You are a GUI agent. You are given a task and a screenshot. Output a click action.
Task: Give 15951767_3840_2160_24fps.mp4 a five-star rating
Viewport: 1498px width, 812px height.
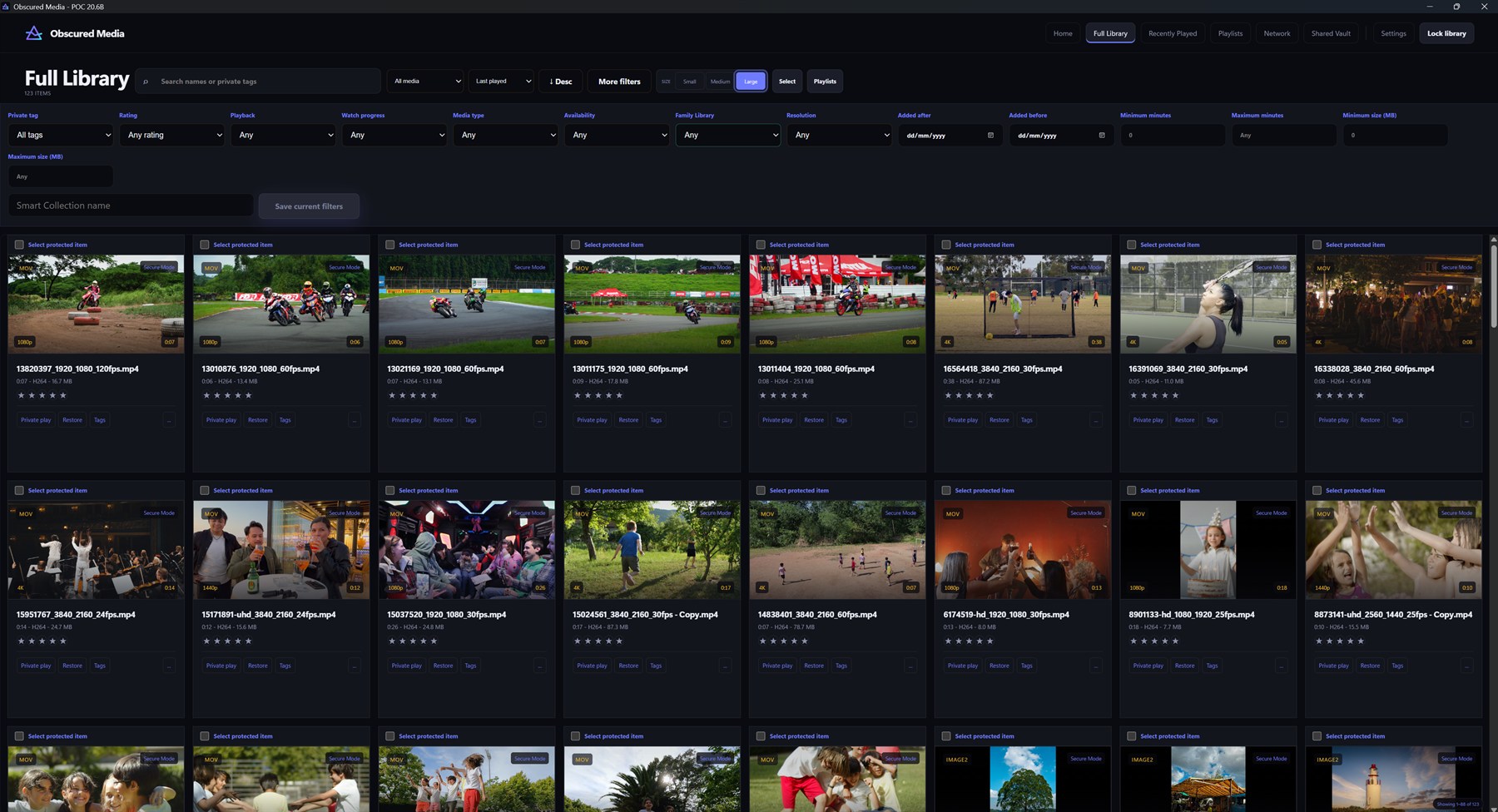click(x=62, y=641)
